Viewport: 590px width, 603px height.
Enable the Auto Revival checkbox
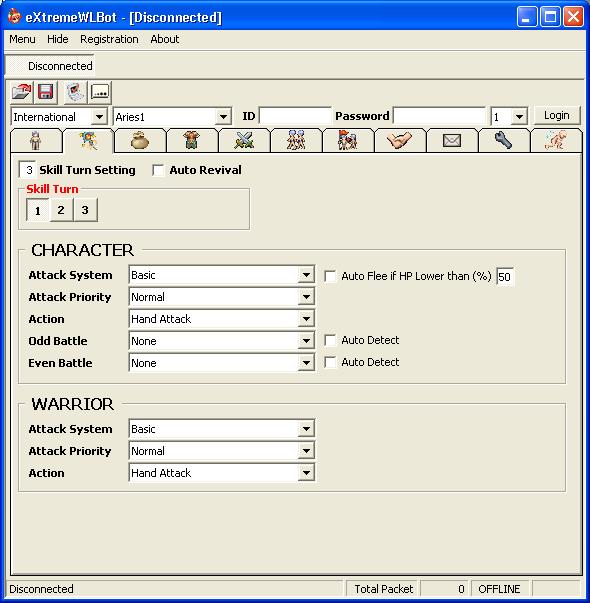(158, 170)
